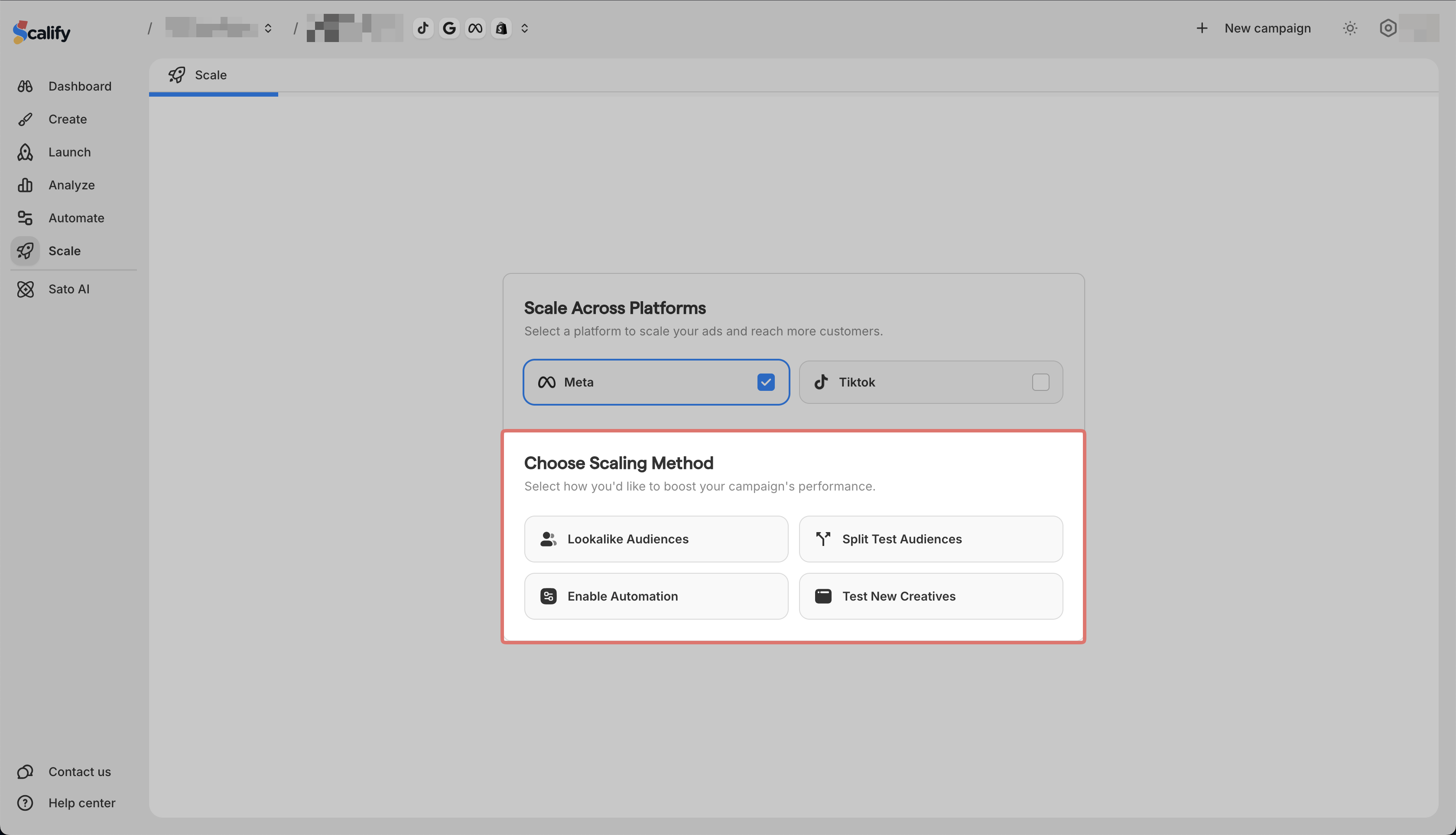Uncheck the Meta platform checkbox
This screenshot has width=1456, height=835.
[766, 382]
